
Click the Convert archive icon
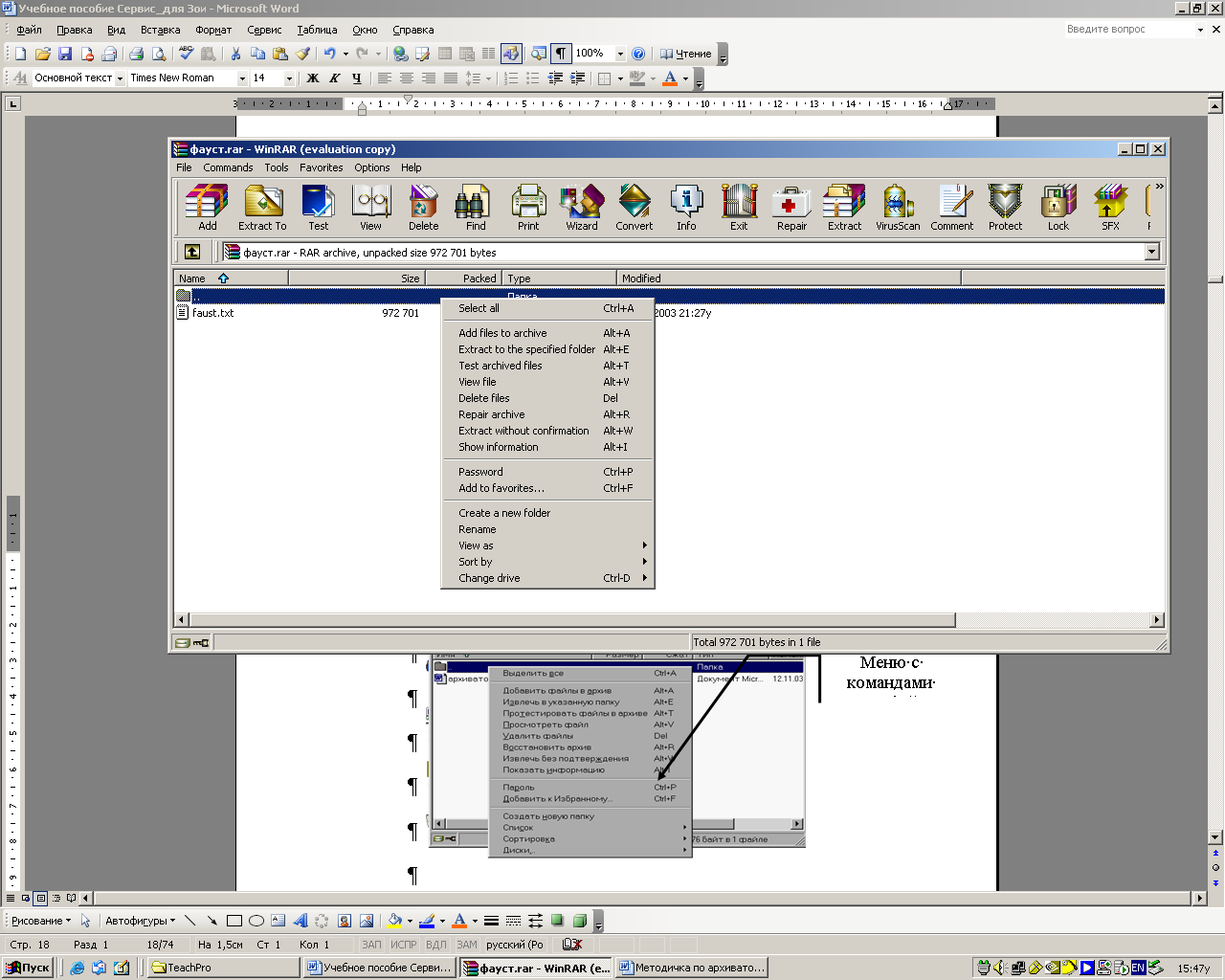click(634, 208)
